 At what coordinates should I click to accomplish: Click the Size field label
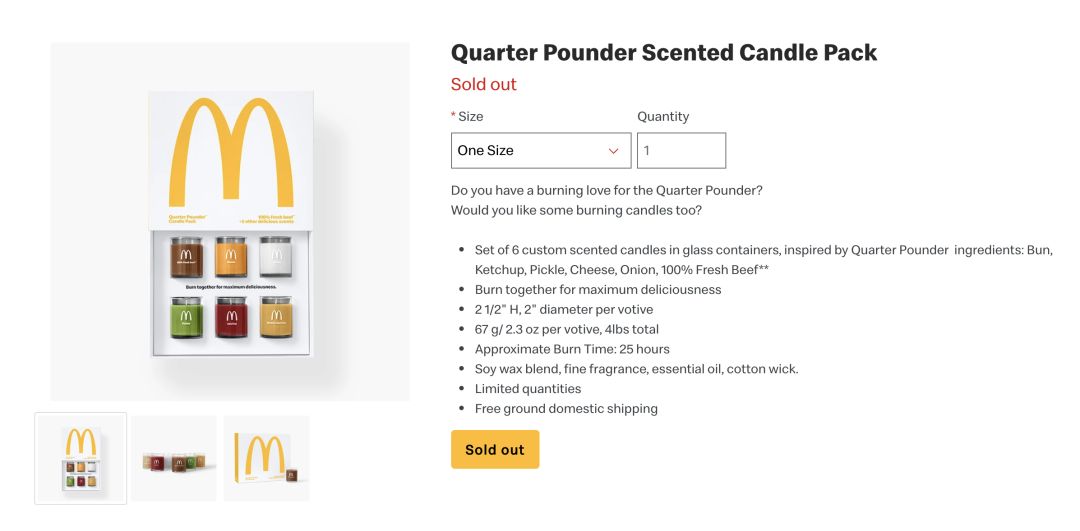[470, 117]
